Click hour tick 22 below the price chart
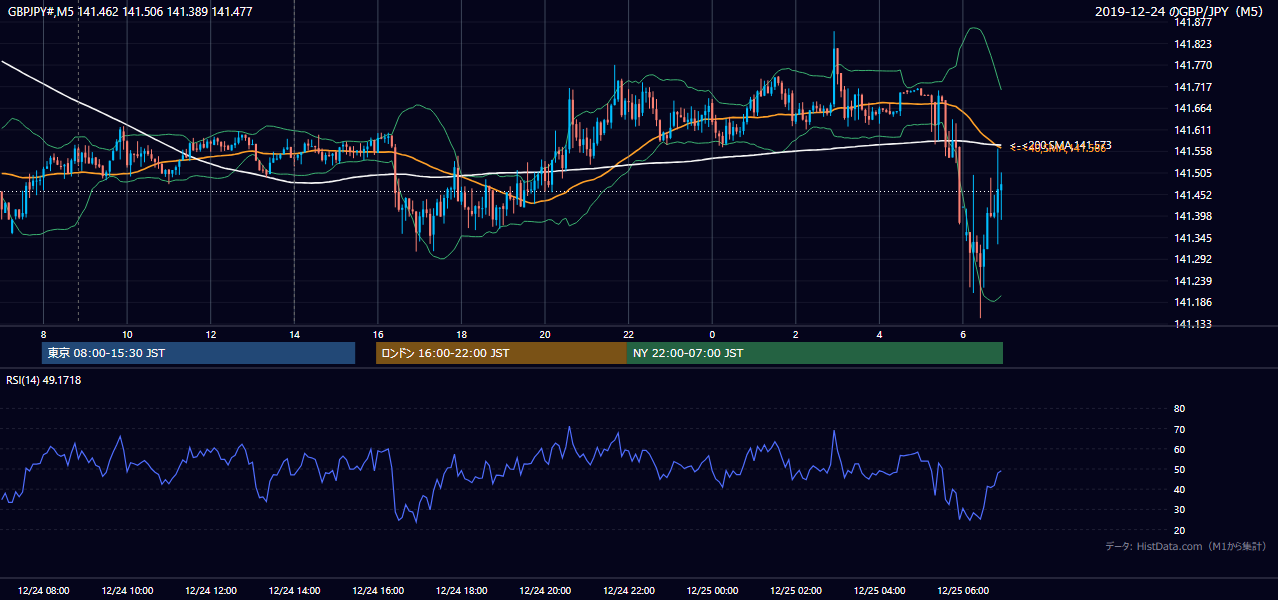1278x600 pixels. click(629, 334)
